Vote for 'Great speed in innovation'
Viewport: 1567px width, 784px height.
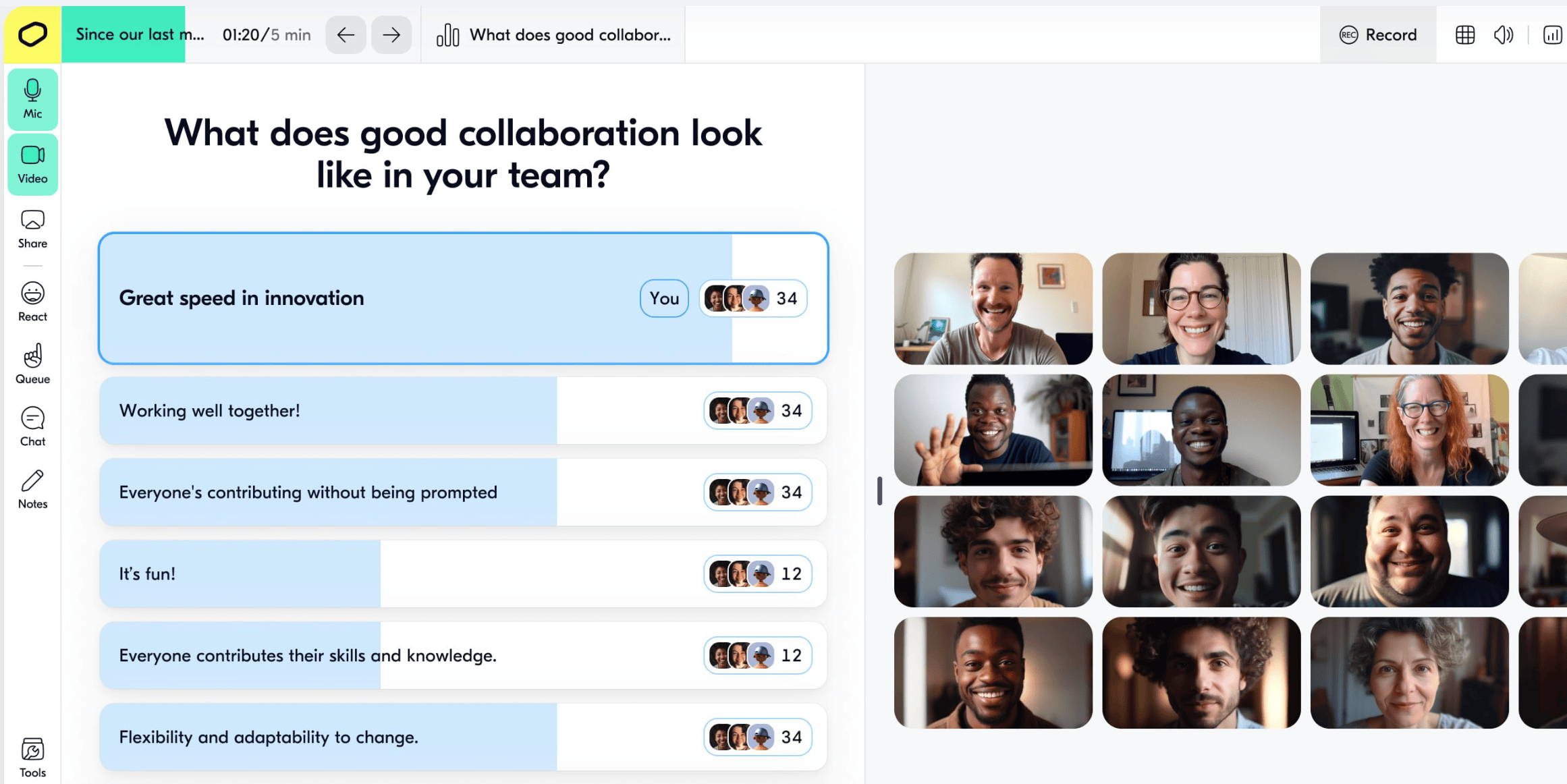[x=463, y=298]
